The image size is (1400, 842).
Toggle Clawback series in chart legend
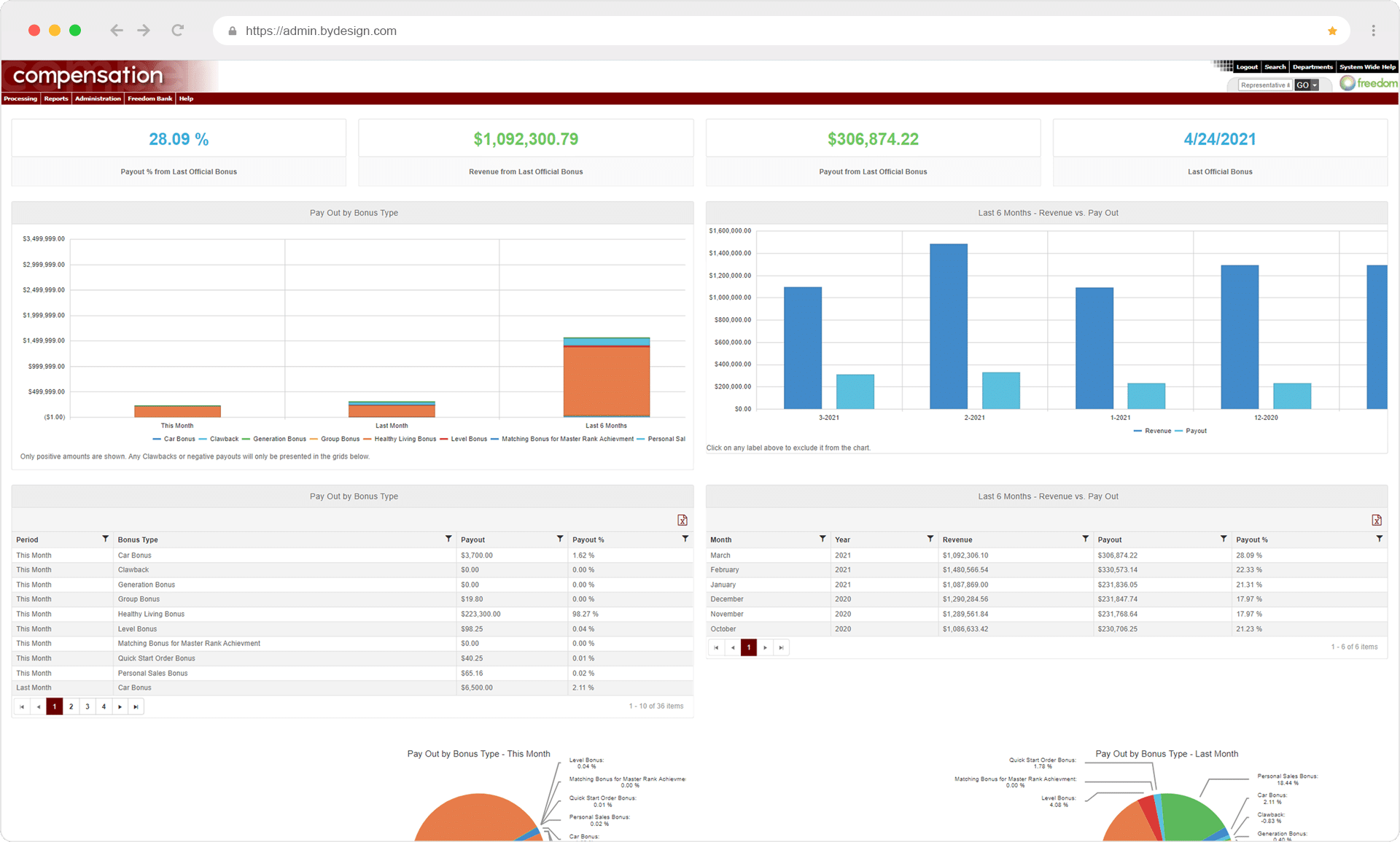[219, 439]
